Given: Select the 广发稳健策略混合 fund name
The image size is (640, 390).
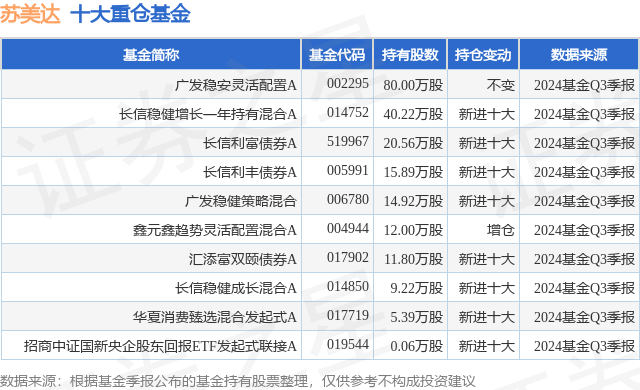Looking at the screenshot, I should 240,201.
